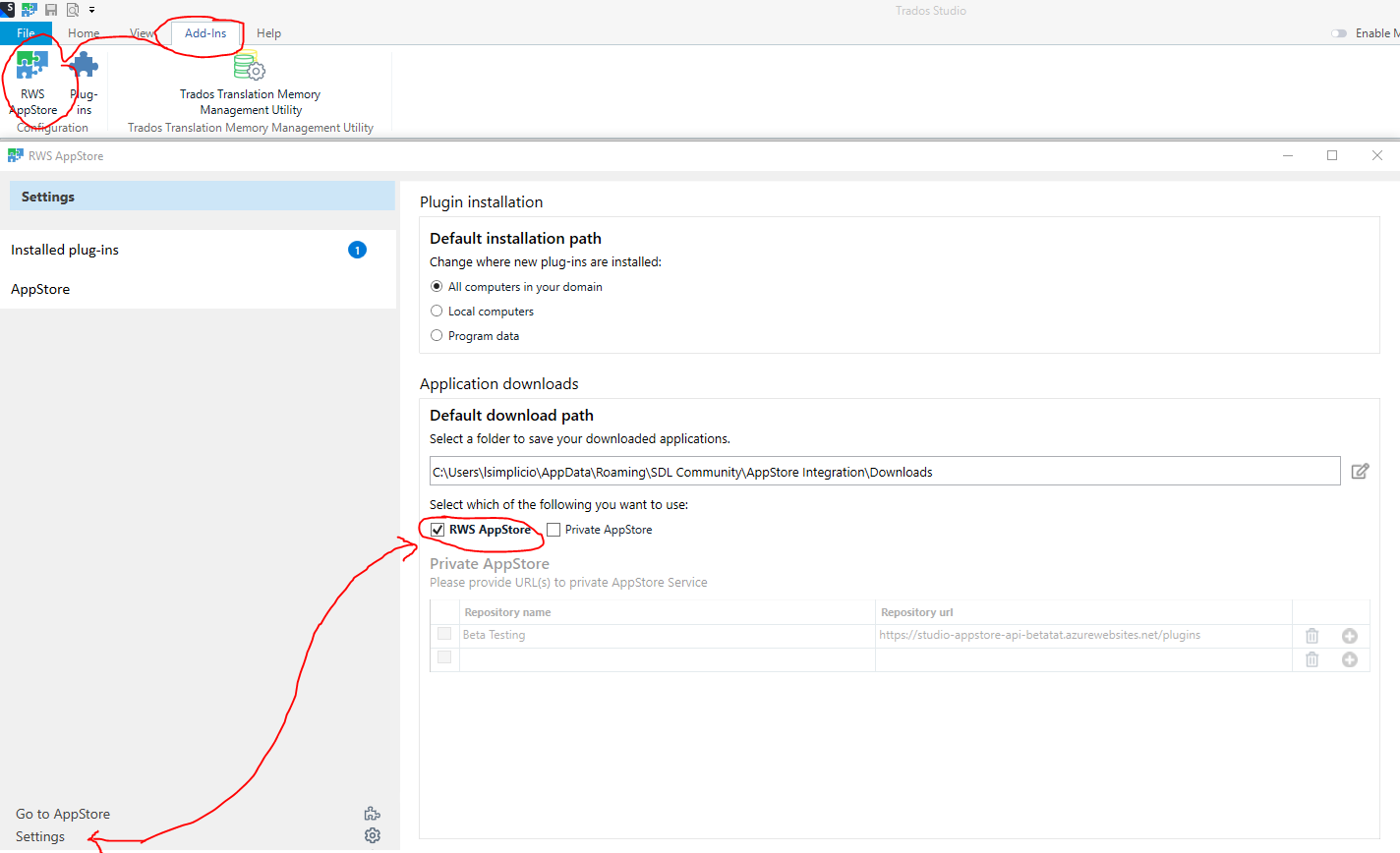The height and width of the screenshot is (853, 1400).
Task: Click the puzzle-piece icon beside Go to AppStore
Action: tap(372, 813)
